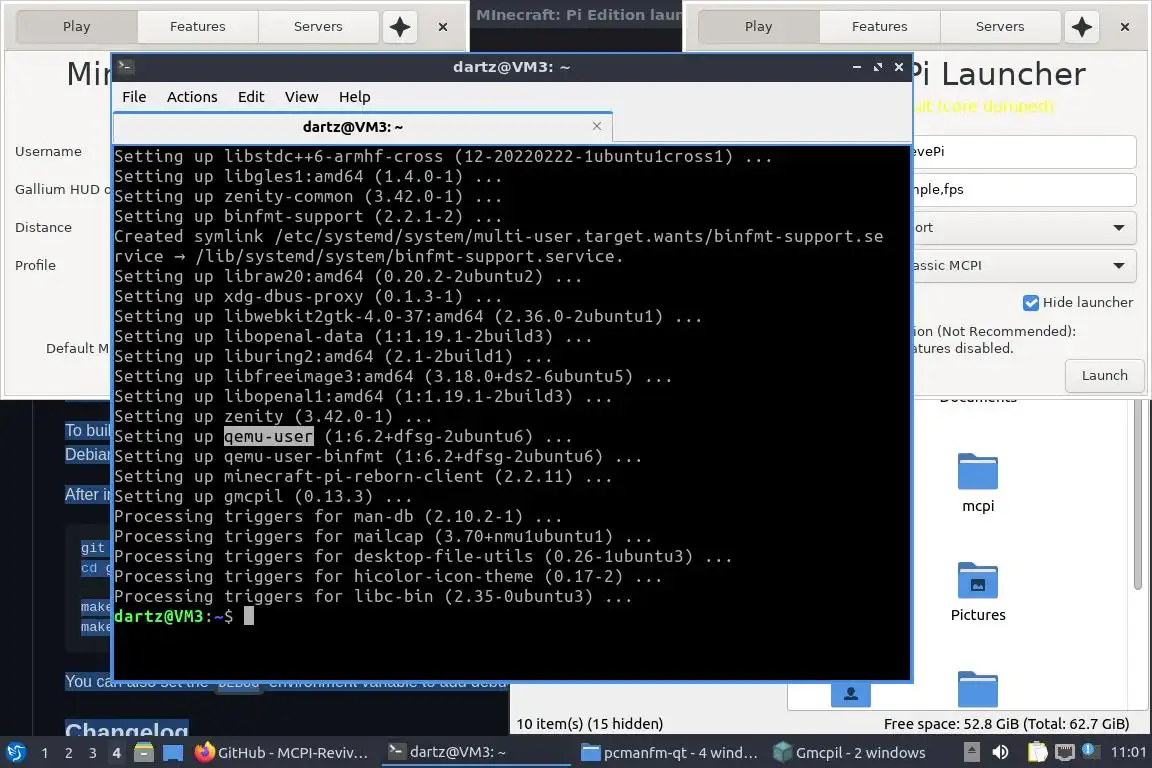Switch to virtual desktop 1
The image size is (1152, 768).
(45, 753)
